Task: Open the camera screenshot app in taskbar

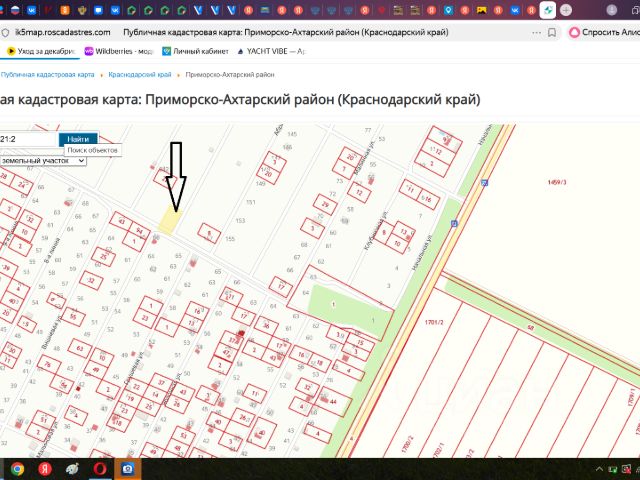Action: pos(127,469)
